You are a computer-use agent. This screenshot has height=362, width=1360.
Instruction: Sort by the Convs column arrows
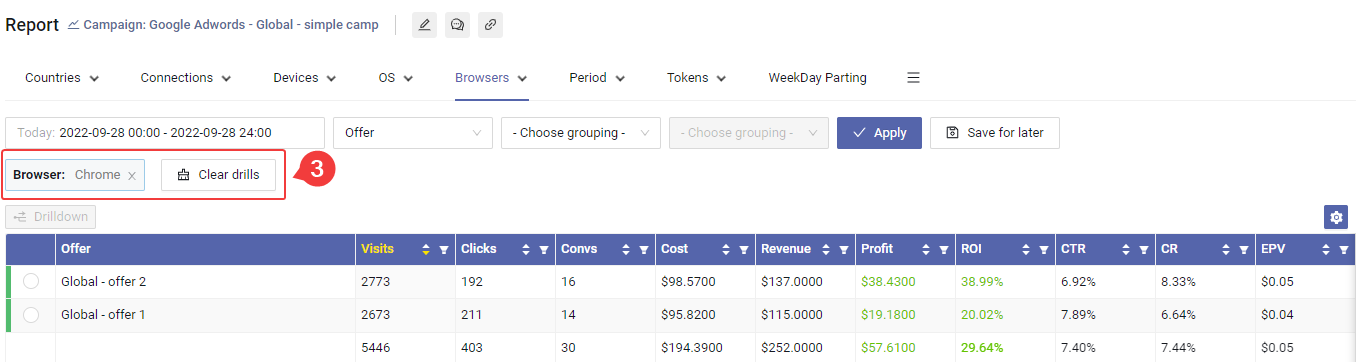pyautogui.click(x=626, y=249)
